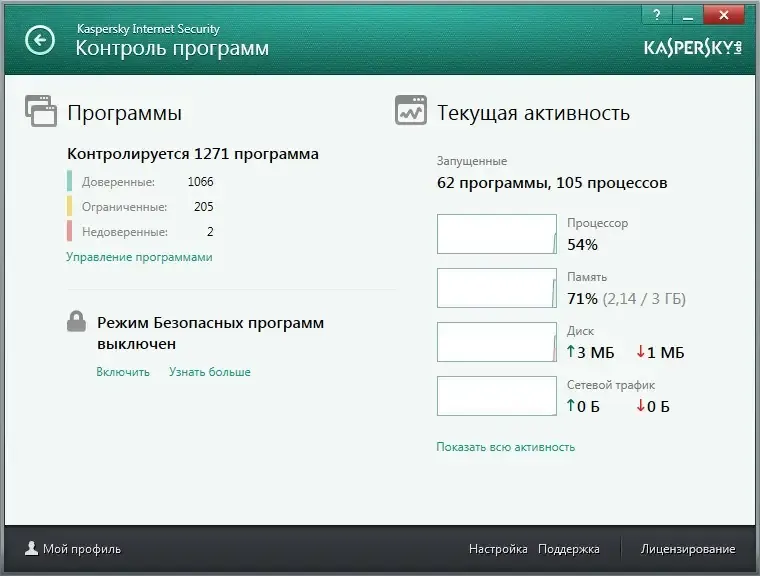
Task: Open the Узнать больше link
Action: pos(210,372)
